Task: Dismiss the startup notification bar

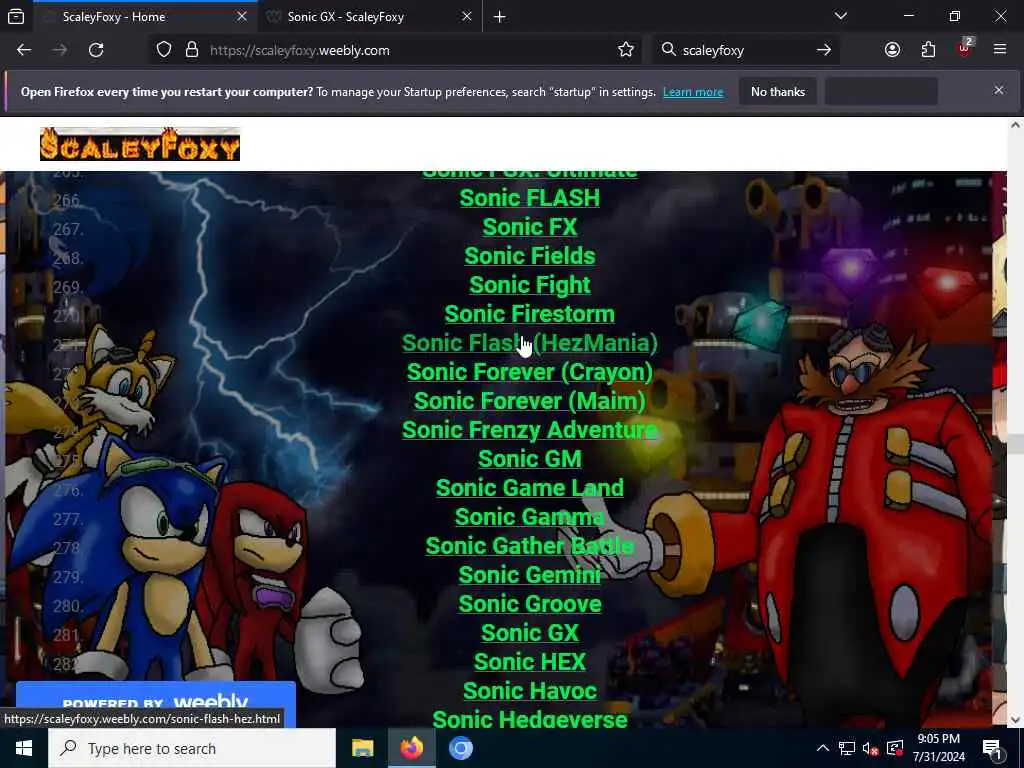Action: (999, 90)
